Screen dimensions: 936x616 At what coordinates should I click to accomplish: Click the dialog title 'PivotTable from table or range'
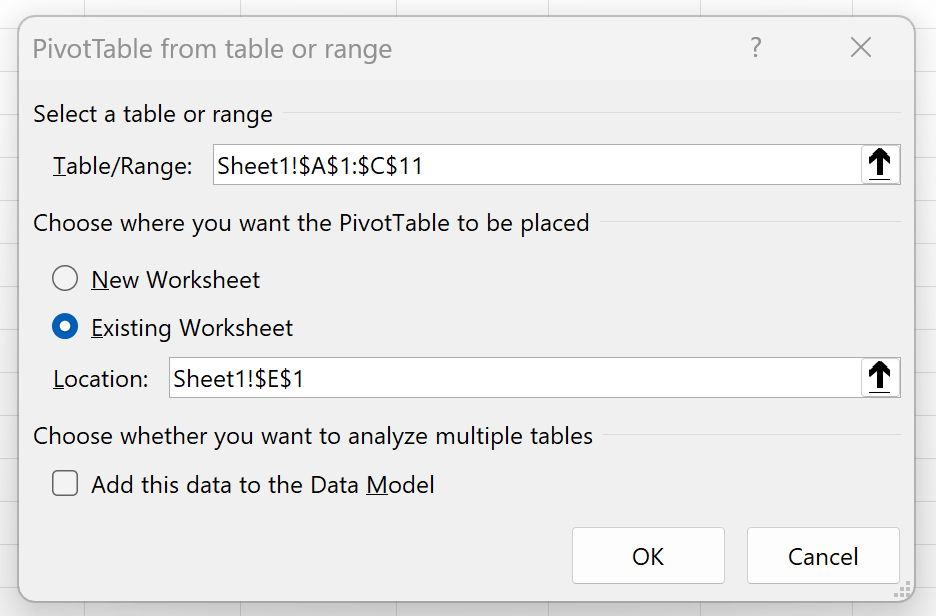click(213, 49)
